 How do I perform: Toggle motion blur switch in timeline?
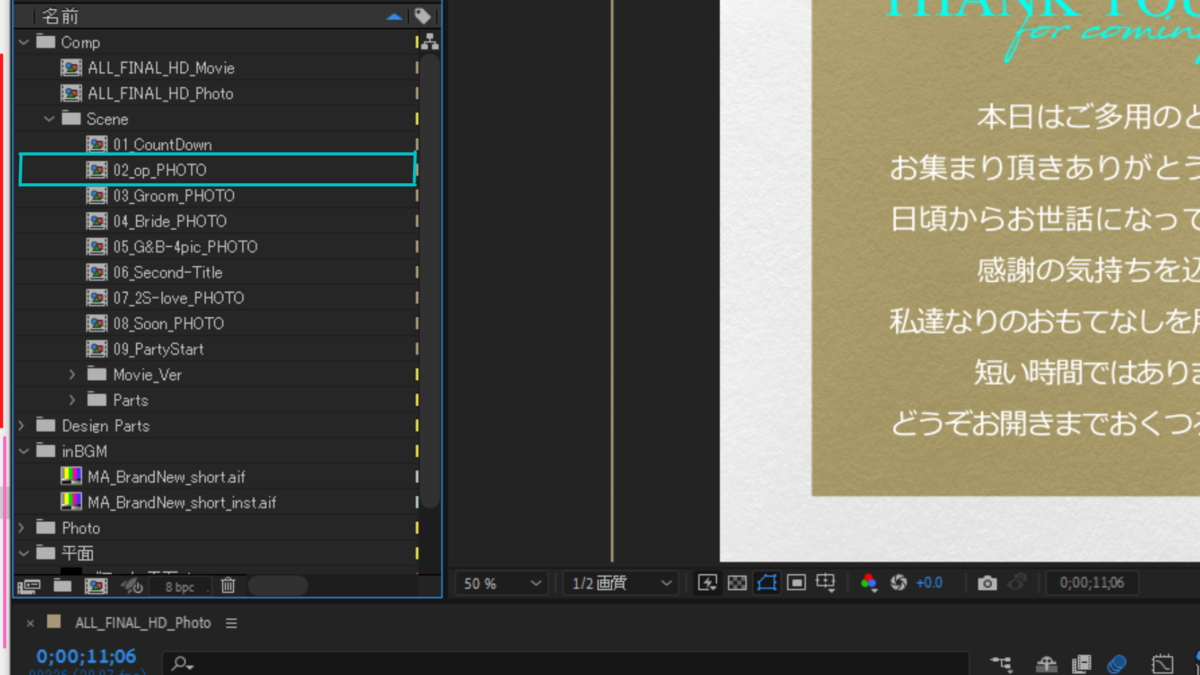(x=1117, y=664)
